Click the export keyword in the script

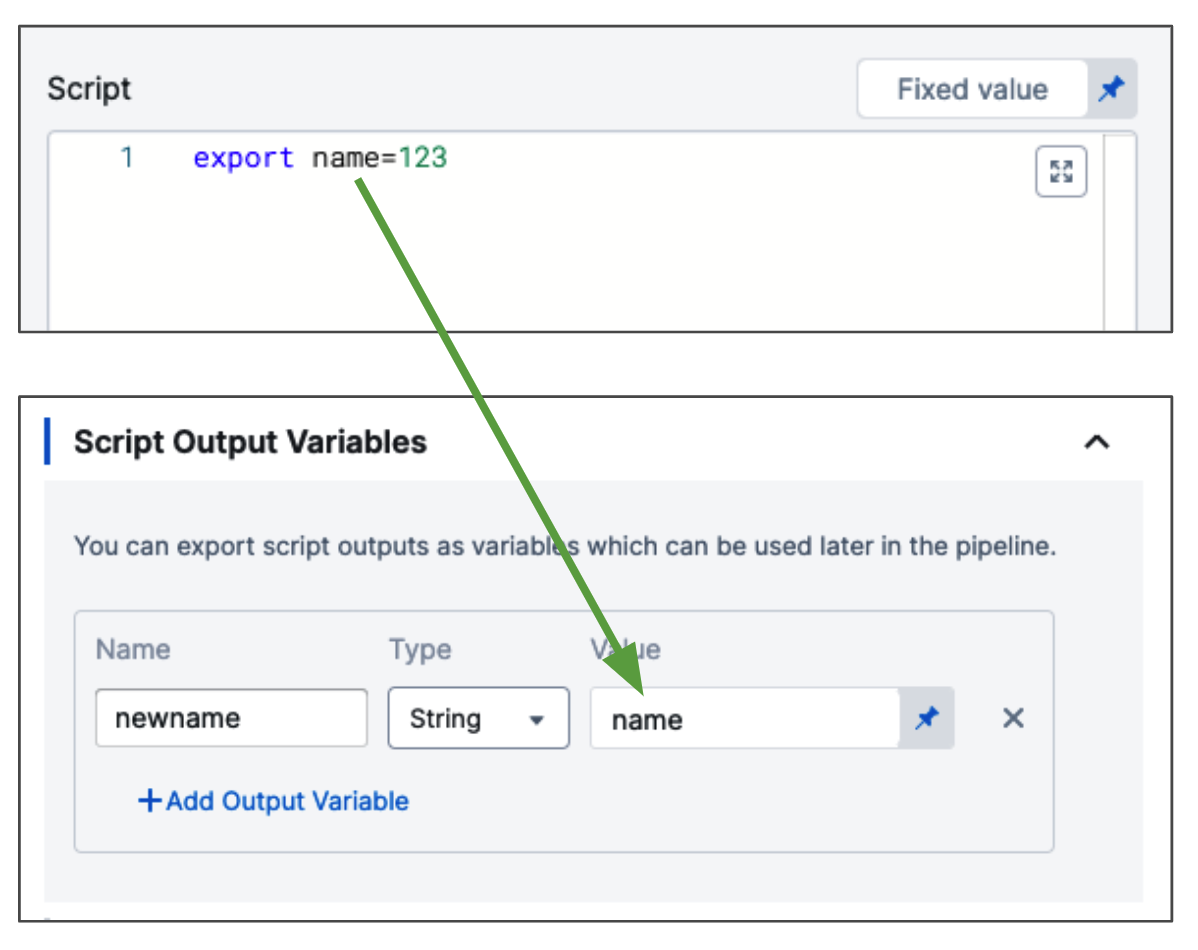click(243, 158)
